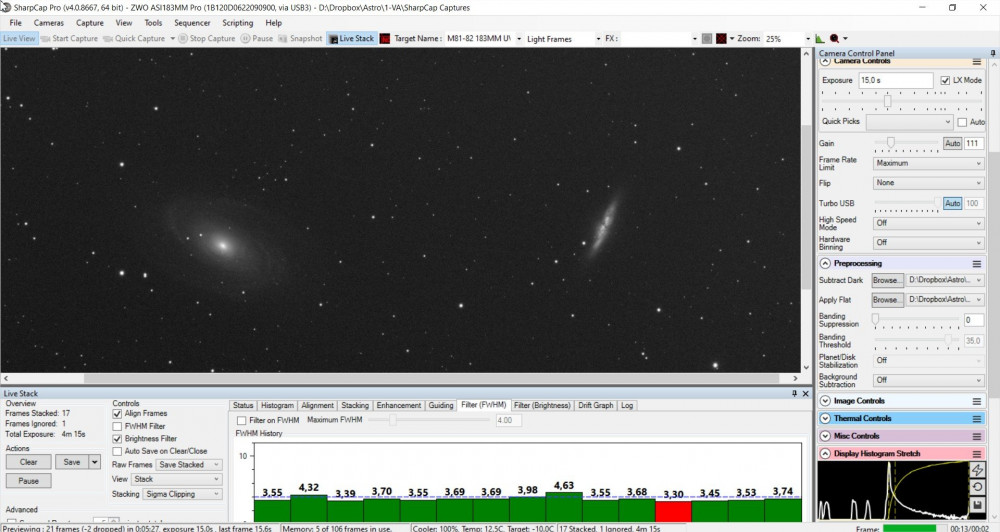Screen dimensions: 1000x532
Task: Click the Live Stack Pause button
Action: [x=29, y=481]
